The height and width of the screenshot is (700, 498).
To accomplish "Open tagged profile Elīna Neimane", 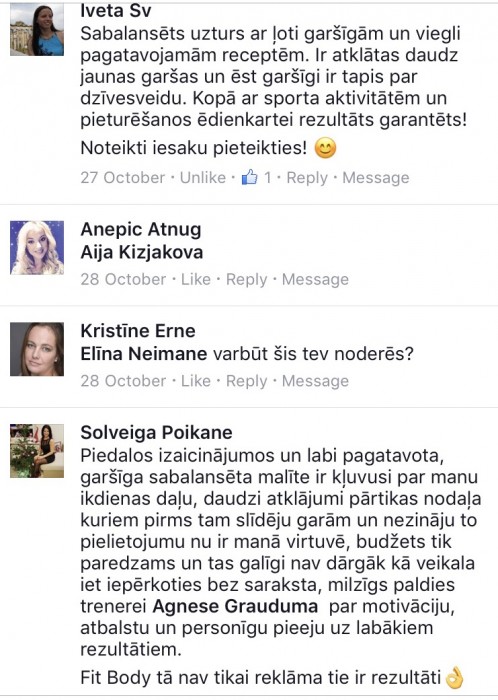I will [x=144, y=354].
